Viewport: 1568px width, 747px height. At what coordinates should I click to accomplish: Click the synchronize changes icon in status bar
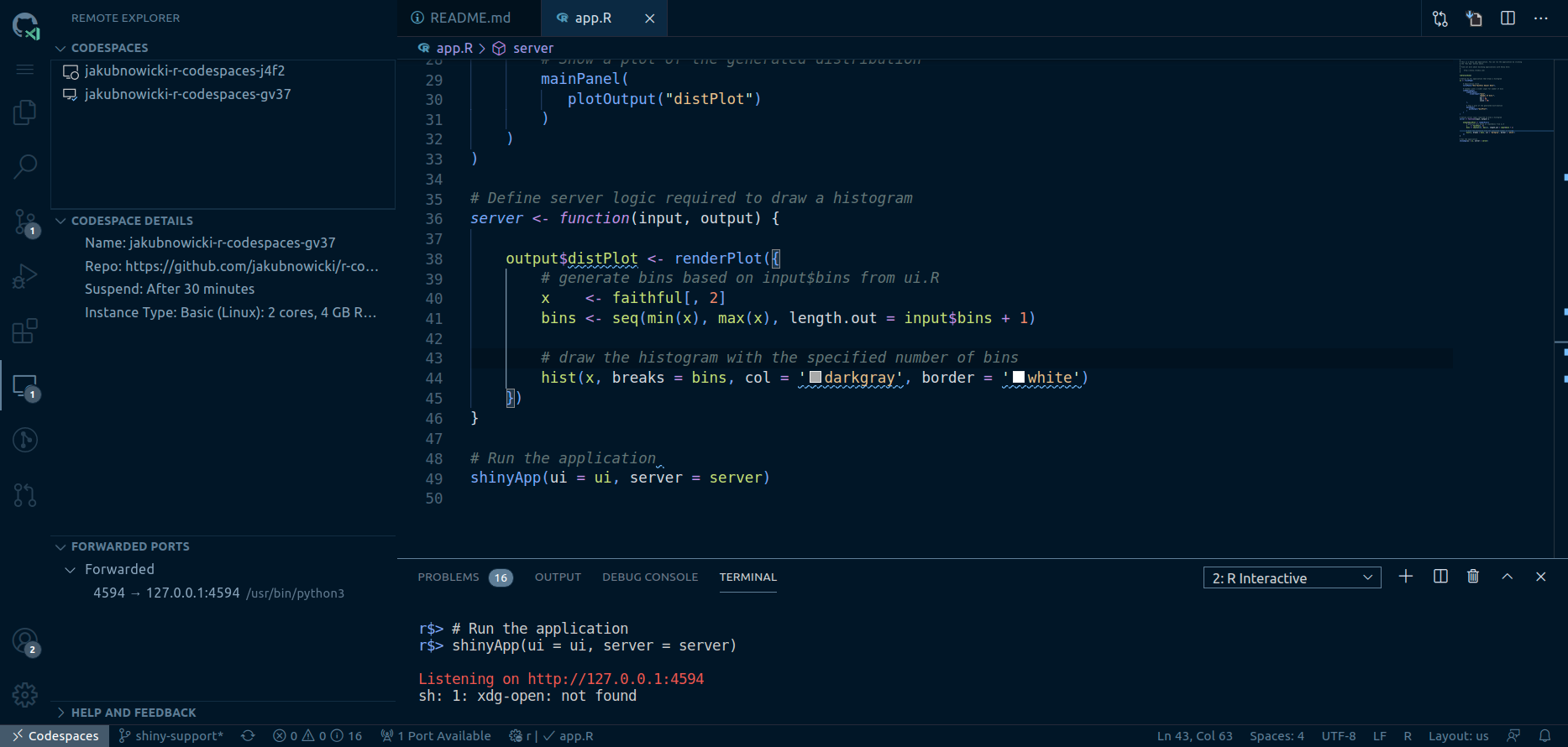[248, 736]
